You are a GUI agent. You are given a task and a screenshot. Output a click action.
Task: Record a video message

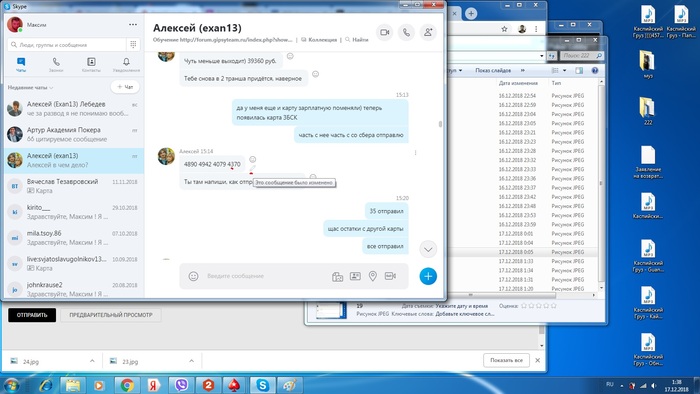pyautogui.click(x=390, y=276)
